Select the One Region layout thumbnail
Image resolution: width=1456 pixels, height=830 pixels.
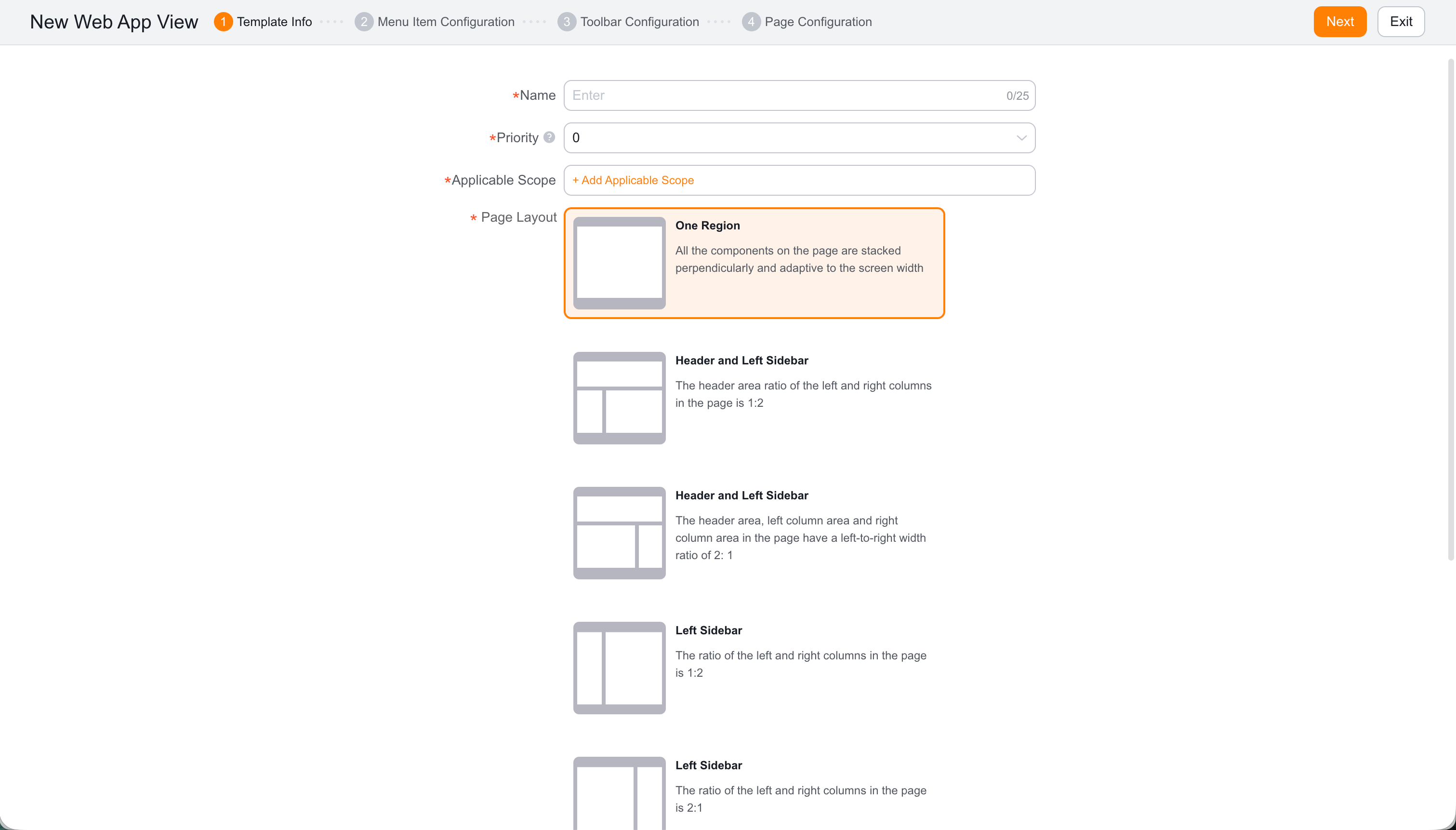click(x=619, y=263)
